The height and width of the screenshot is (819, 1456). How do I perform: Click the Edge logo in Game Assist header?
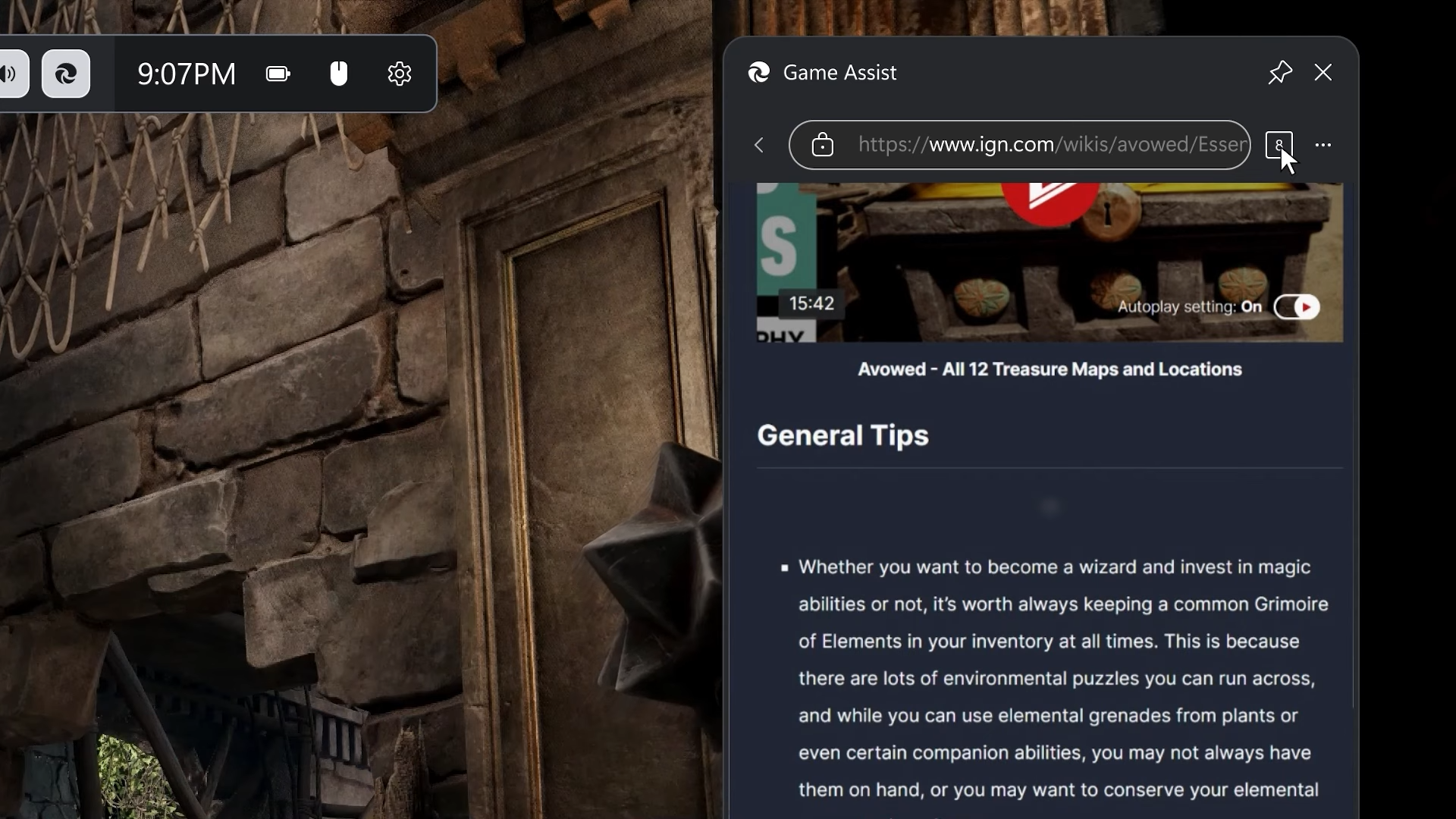[x=759, y=72]
